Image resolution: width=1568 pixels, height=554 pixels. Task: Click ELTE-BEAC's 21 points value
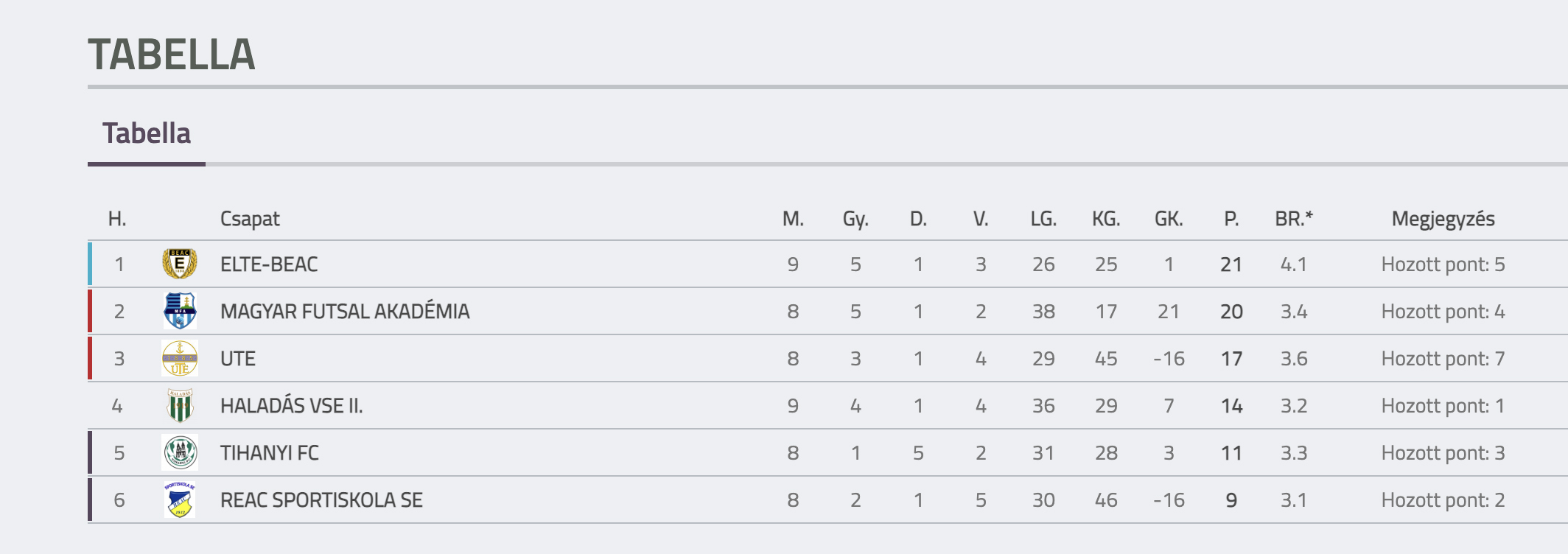pos(1231,264)
